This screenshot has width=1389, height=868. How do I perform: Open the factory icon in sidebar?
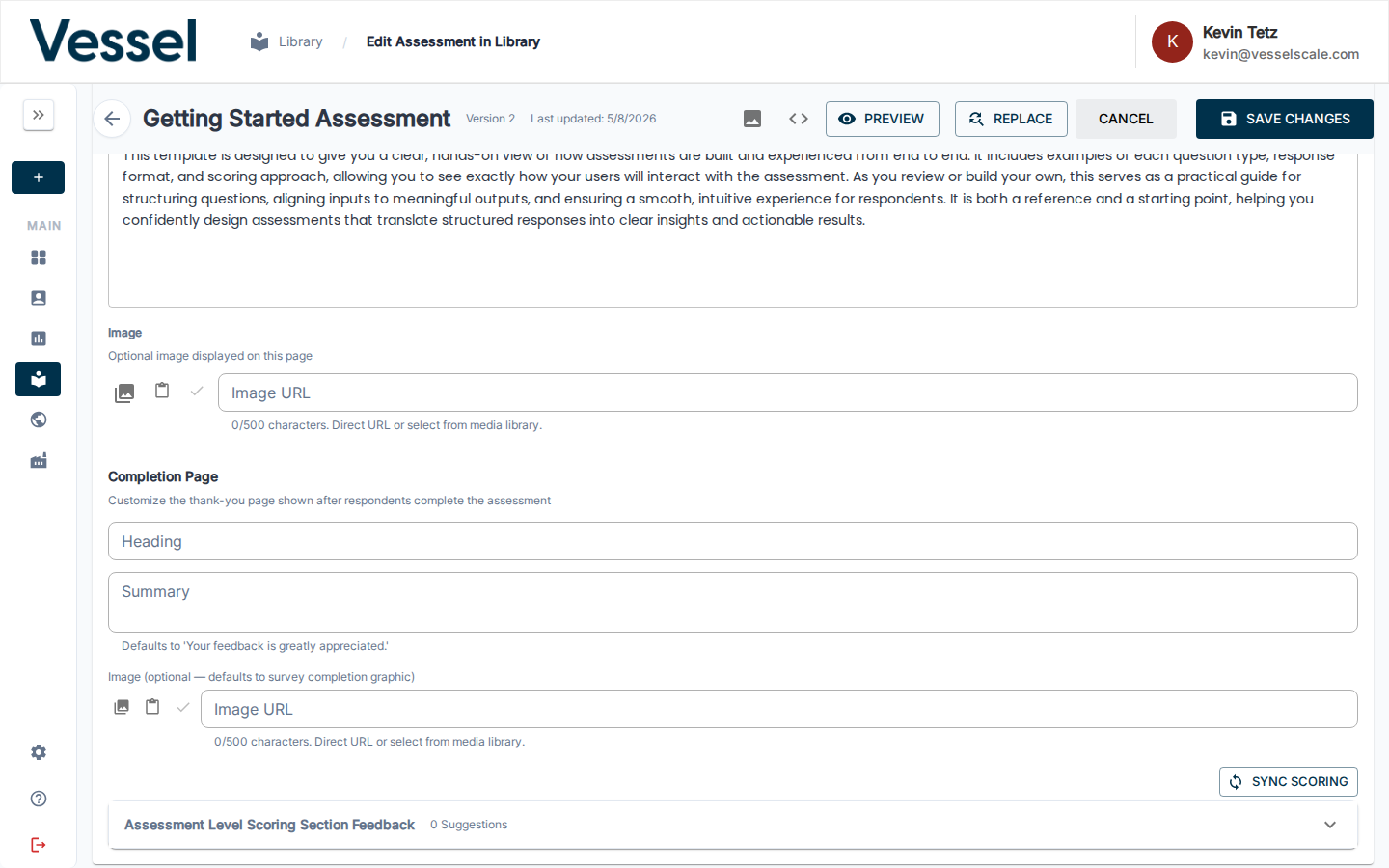39,460
